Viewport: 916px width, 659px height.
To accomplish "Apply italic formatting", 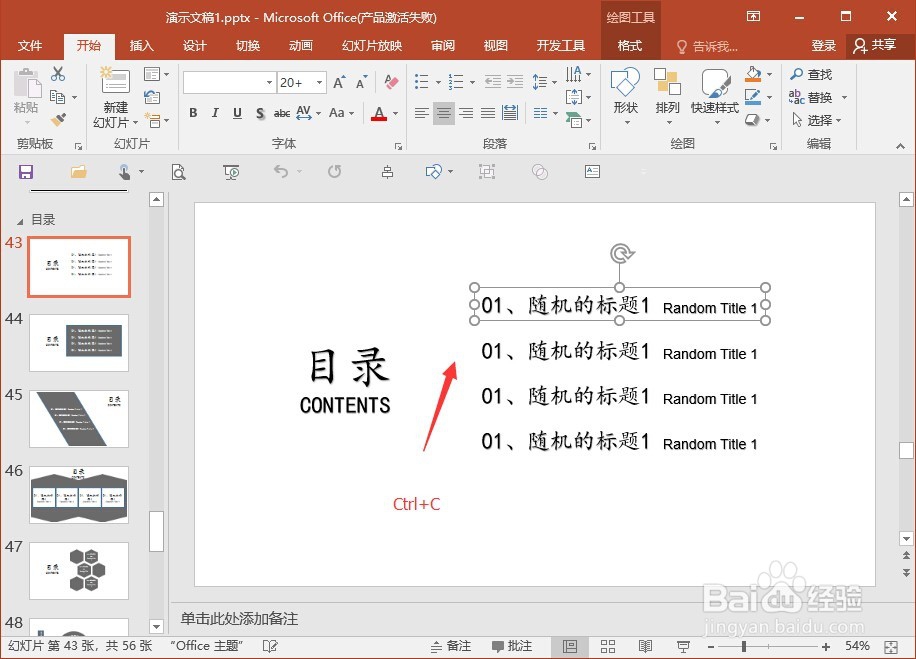I will point(215,113).
